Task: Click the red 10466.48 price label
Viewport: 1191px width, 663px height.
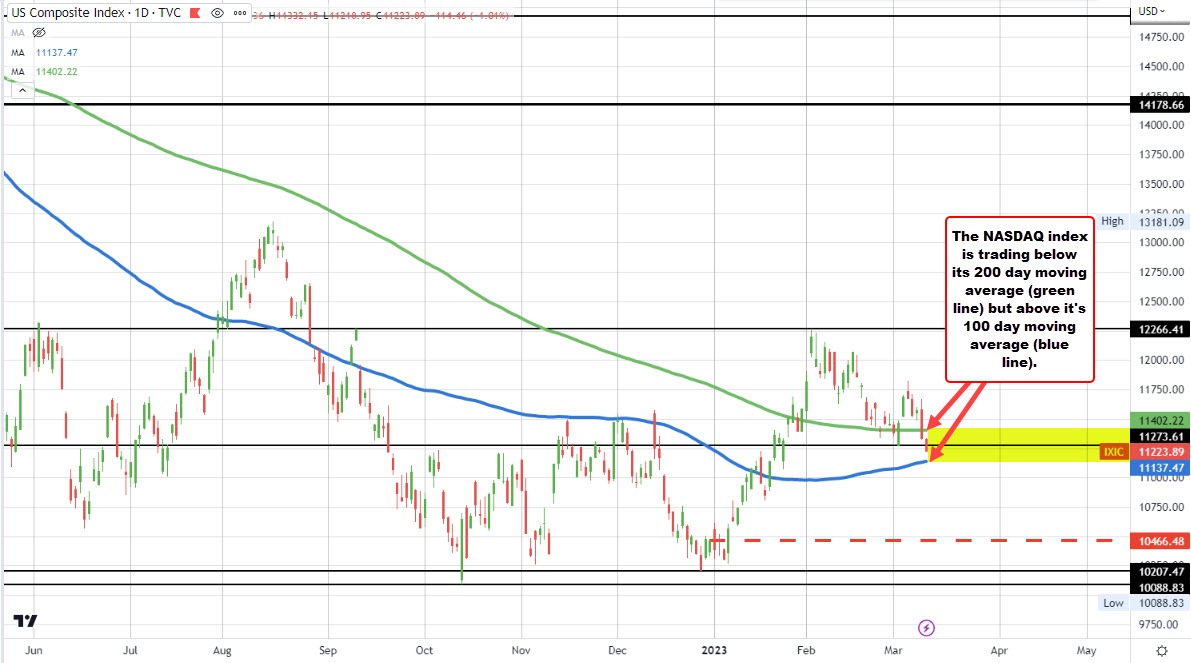Action: point(1161,541)
